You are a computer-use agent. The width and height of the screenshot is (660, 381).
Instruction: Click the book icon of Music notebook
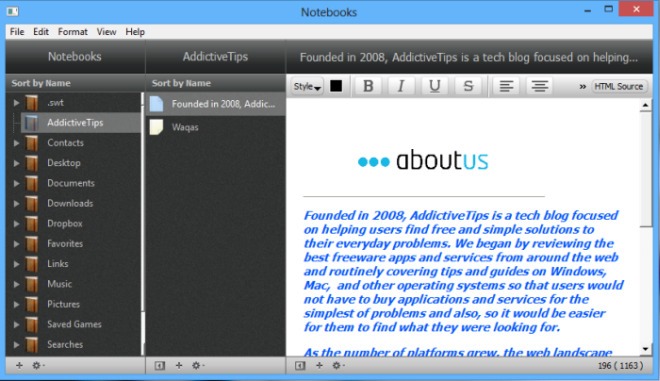[32, 284]
